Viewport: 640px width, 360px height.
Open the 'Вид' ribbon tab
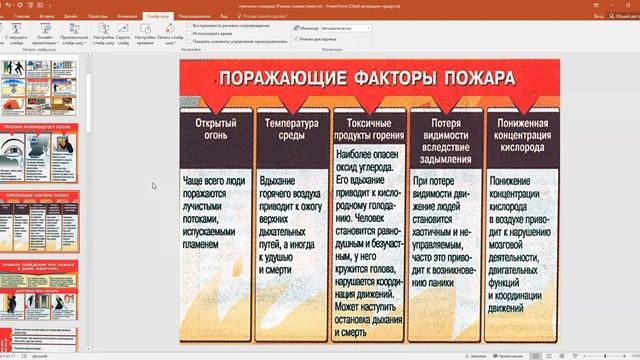(224, 16)
